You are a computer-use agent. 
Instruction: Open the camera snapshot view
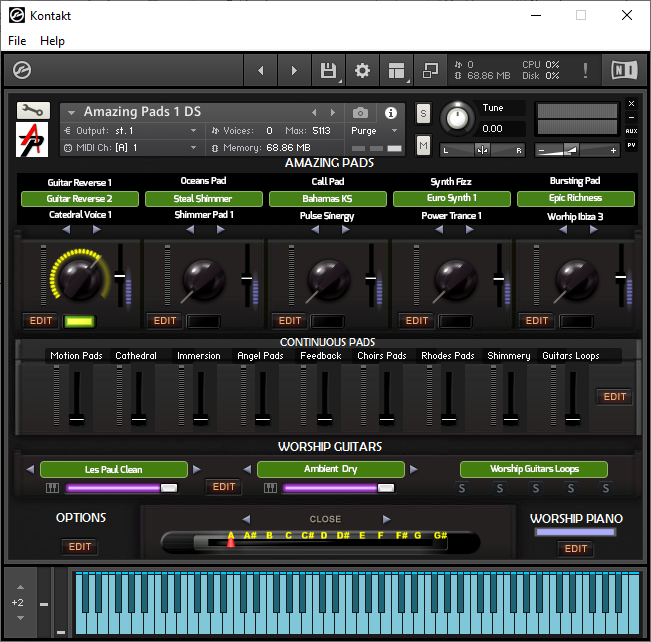pos(360,113)
